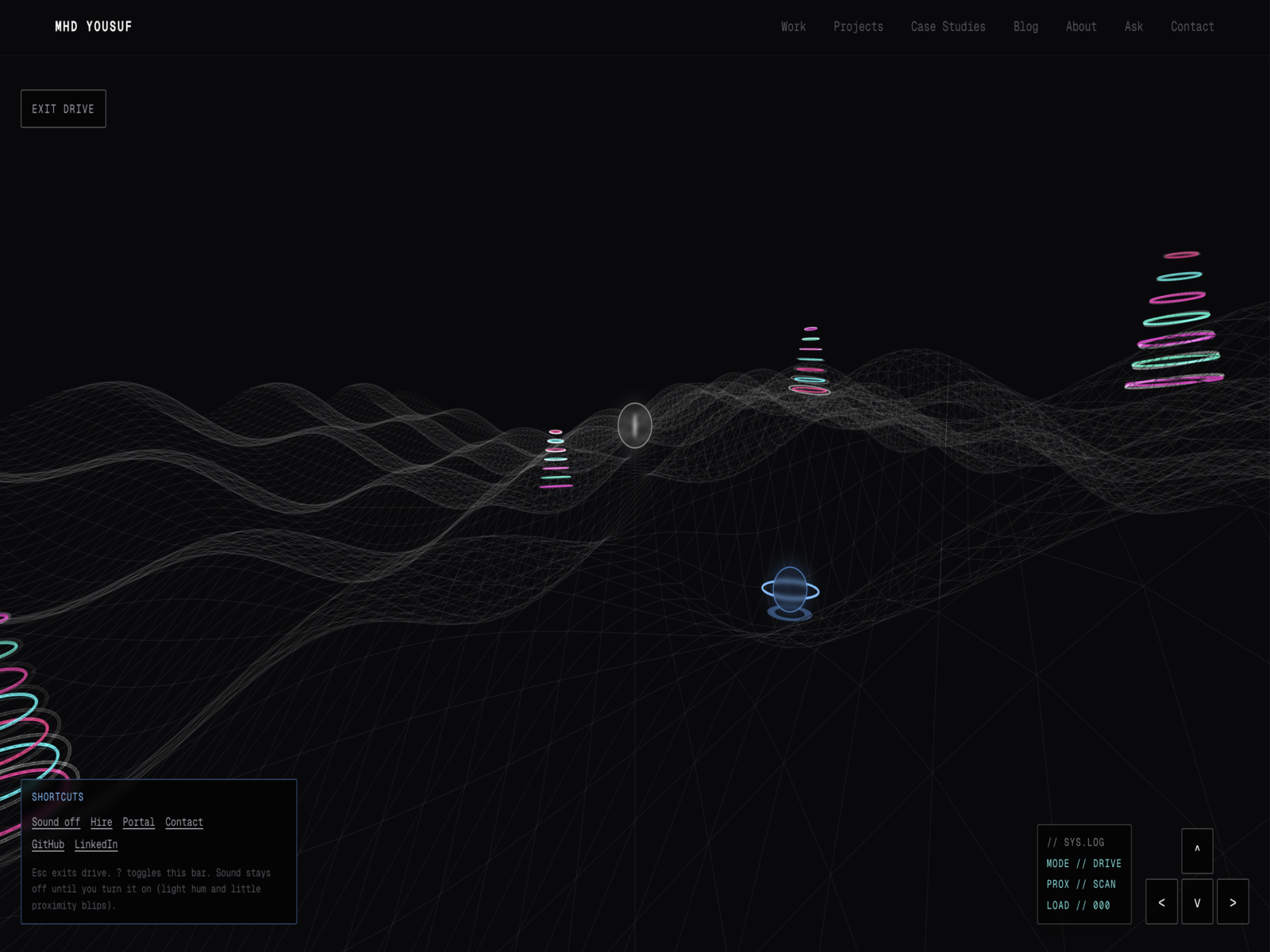
Task: Click the Exit Drive button
Action: 63,109
